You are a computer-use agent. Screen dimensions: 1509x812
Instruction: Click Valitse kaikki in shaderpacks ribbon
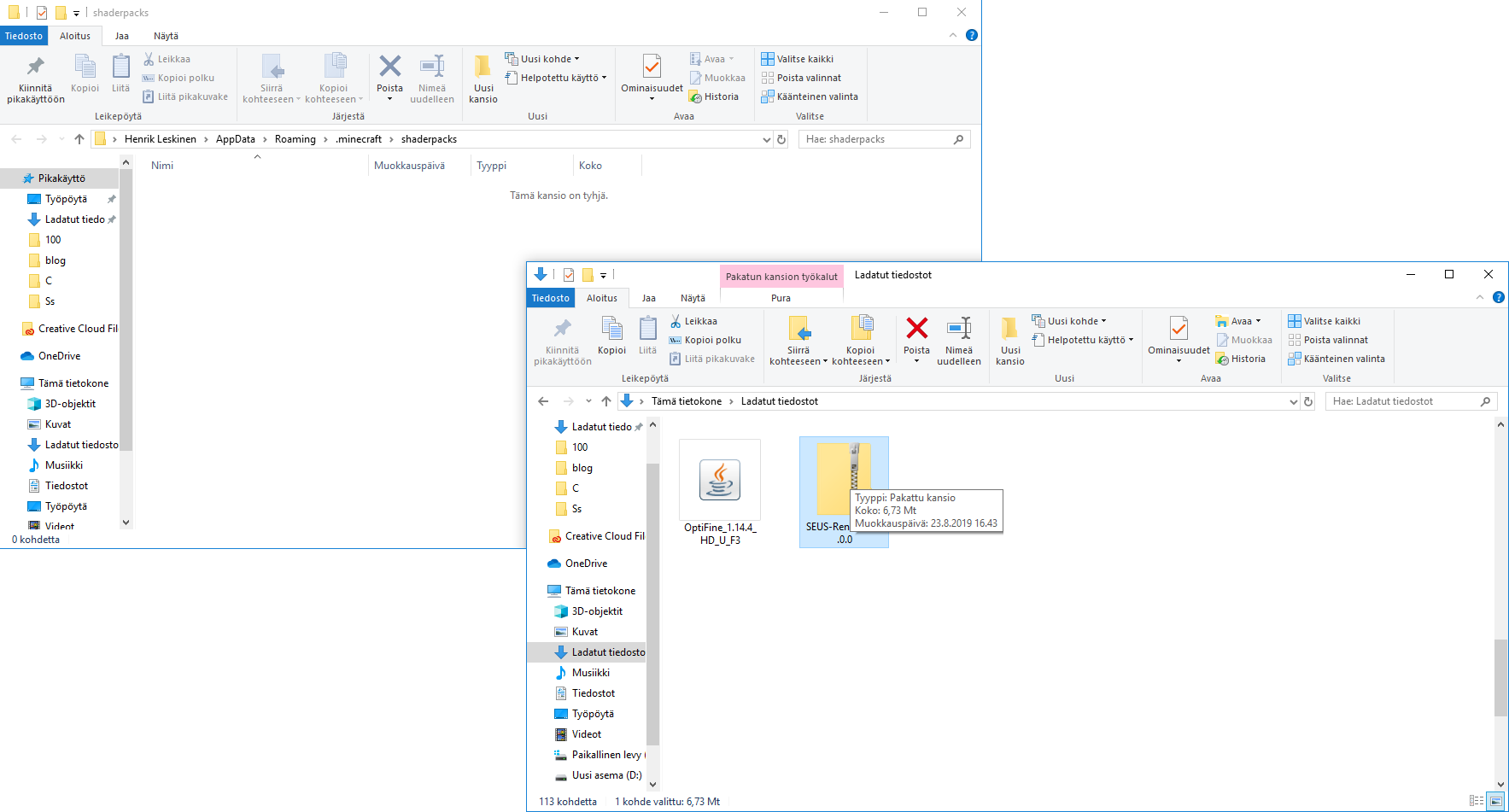[x=797, y=59]
